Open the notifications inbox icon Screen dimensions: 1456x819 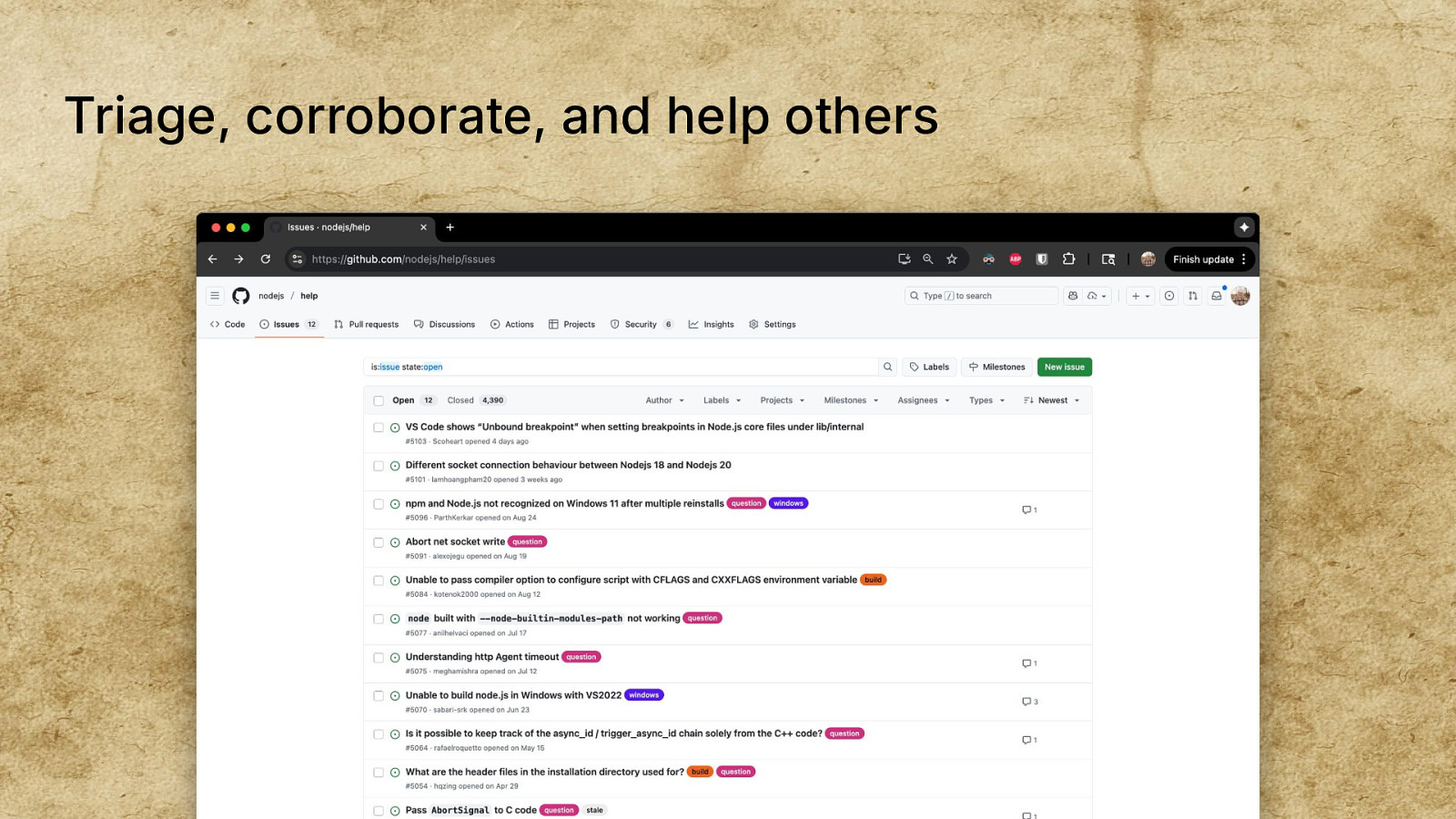(x=1216, y=296)
